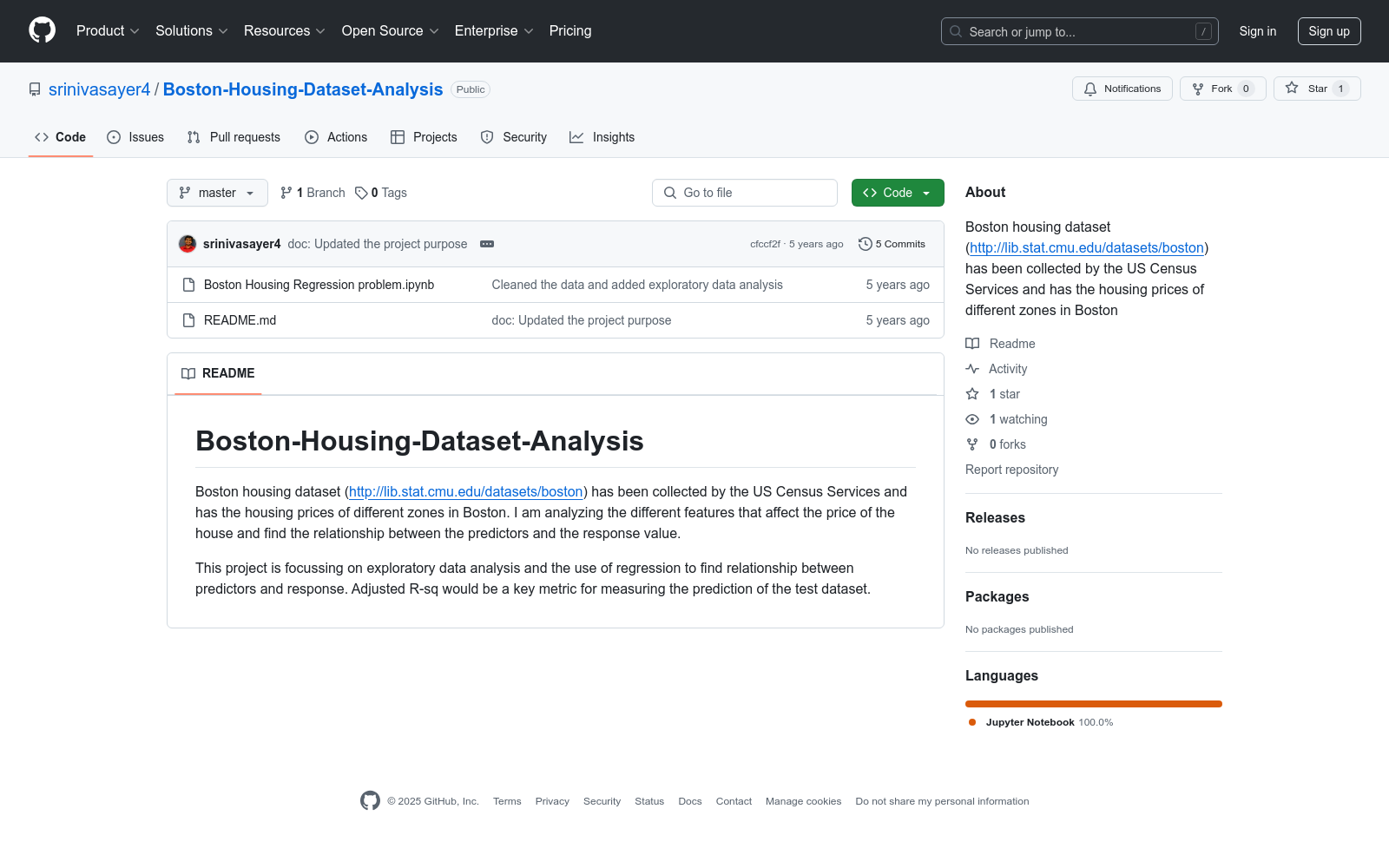Screen dimensions: 1389x868
Task: Click the bell icon in Notifications
Action: click(1090, 89)
